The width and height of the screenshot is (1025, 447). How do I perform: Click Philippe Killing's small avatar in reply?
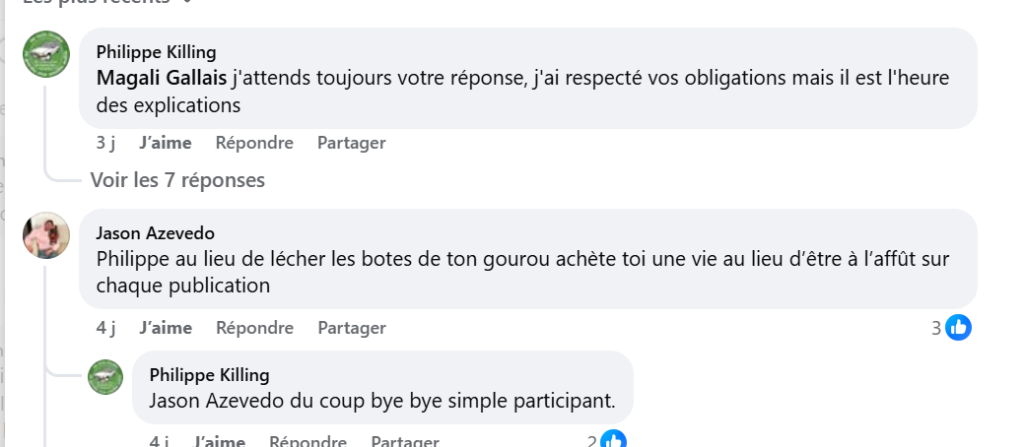(105, 376)
